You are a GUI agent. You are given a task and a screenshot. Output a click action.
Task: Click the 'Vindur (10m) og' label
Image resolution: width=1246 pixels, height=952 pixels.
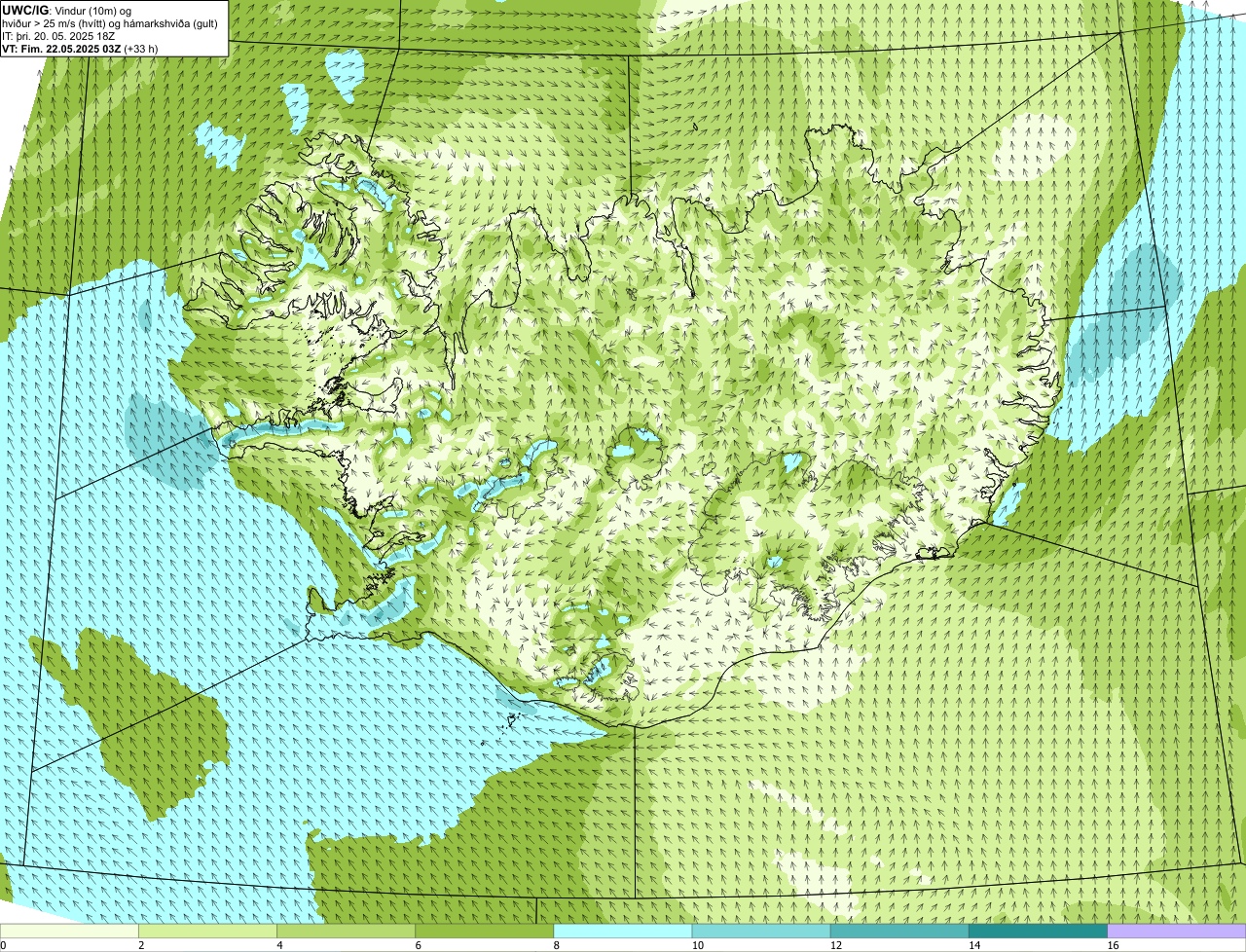(x=92, y=11)
